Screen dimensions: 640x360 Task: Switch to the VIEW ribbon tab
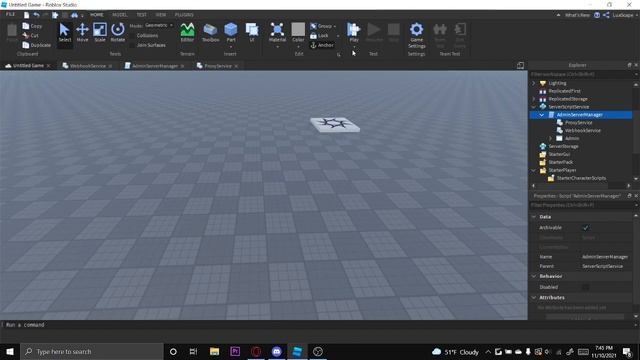pos(161,15)
